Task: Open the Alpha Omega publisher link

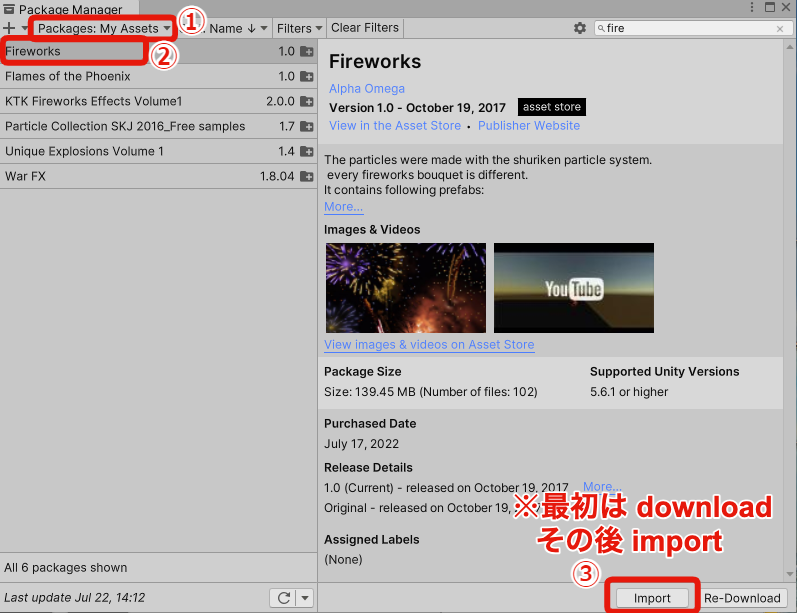Action: click(366, 88)
